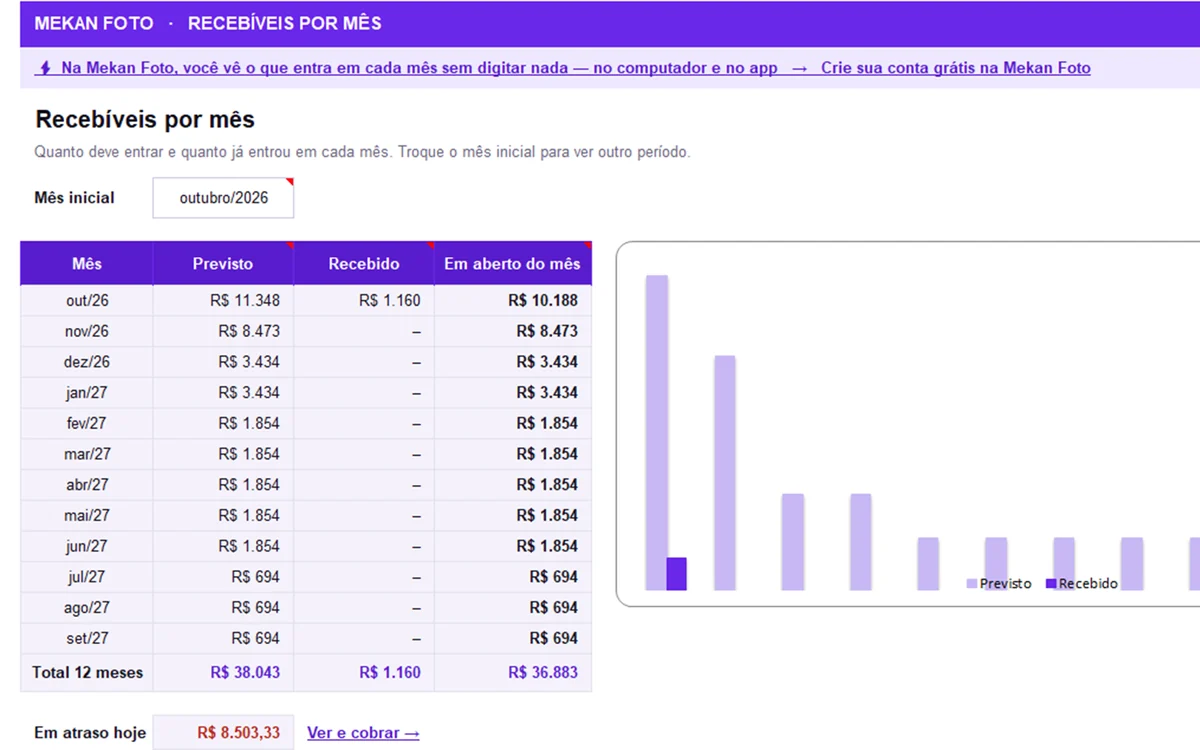Select the overdue amount 'R$ 8.503,33'
The width and height of the screenshot is (1200, 750).
(238, 733)
